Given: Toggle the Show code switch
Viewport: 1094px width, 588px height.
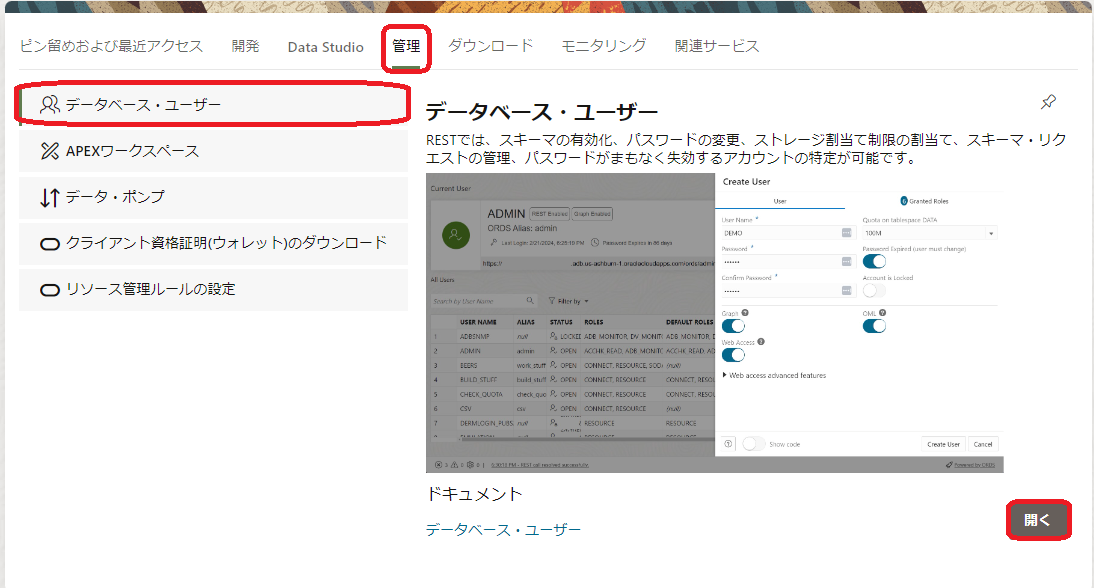Looking at the screenshot, I should (x=755, y=444).
